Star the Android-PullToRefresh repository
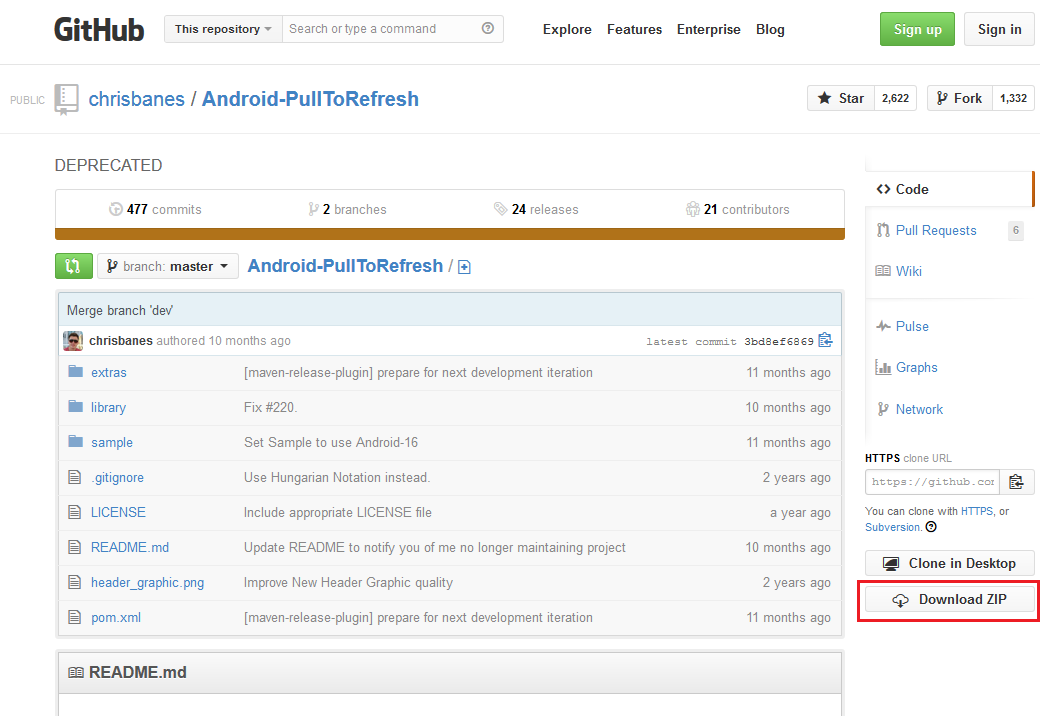Viewport: 1040px width, 716px height. click(x=841, y=98)
